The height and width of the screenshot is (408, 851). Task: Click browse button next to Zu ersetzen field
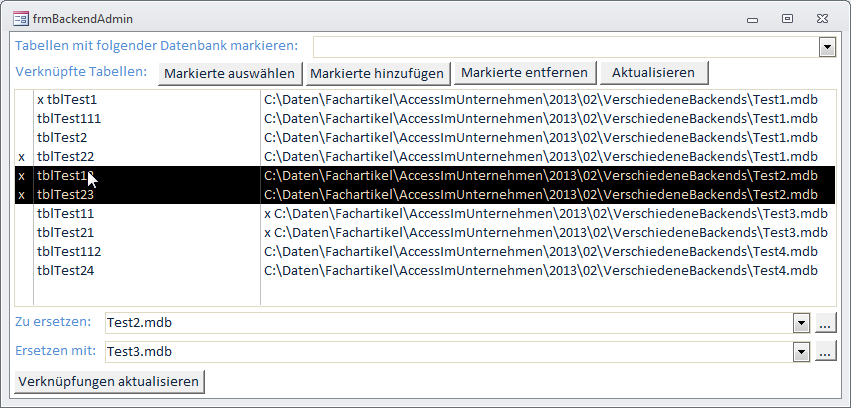[x=825, y=323]
